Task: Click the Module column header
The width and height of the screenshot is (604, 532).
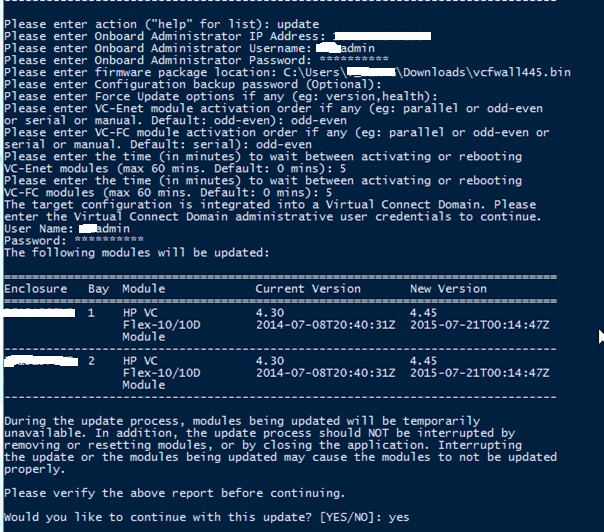Action: click(144, 289)
